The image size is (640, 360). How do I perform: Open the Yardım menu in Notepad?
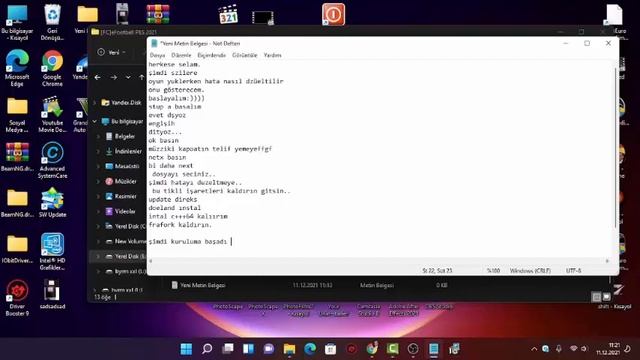tap(272, 55)
